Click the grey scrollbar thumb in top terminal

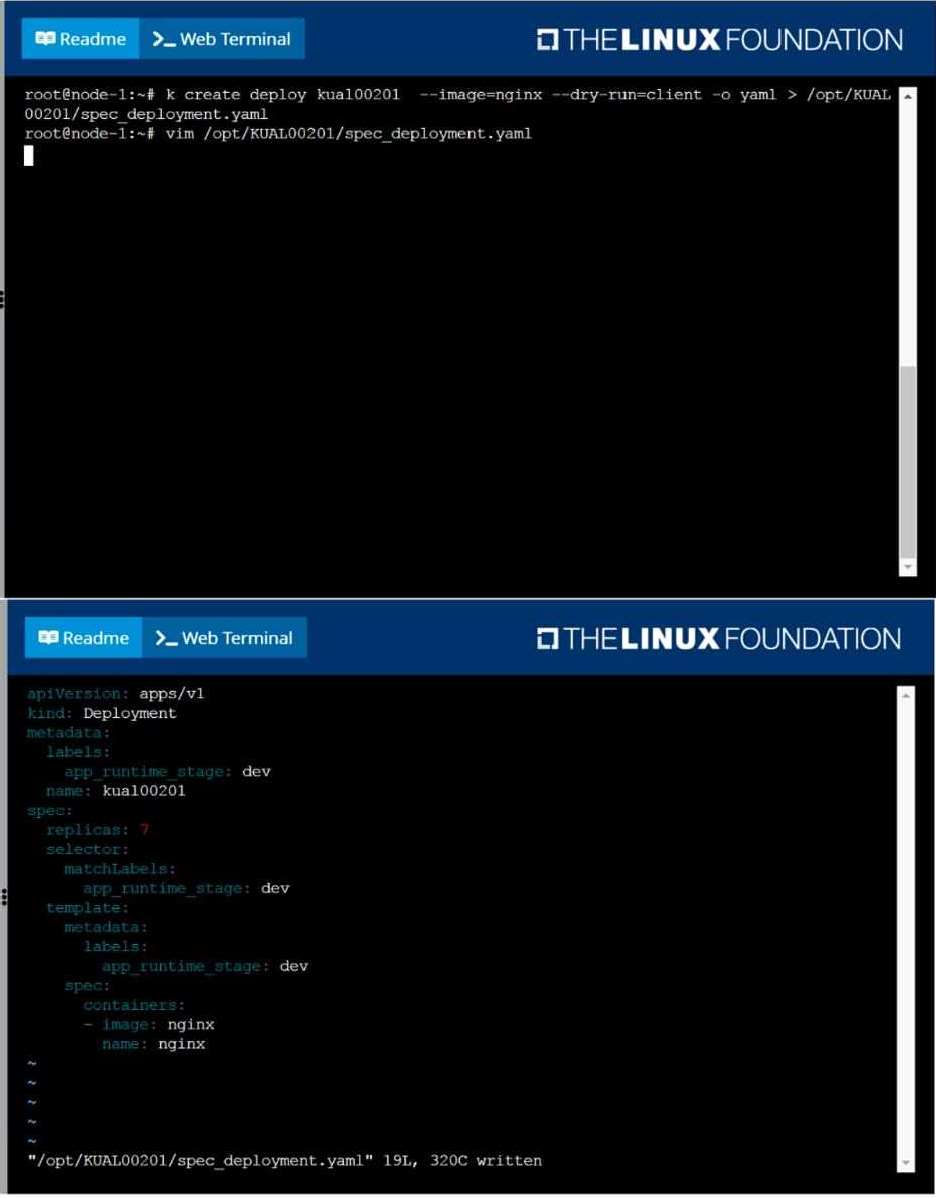point(908,462)
